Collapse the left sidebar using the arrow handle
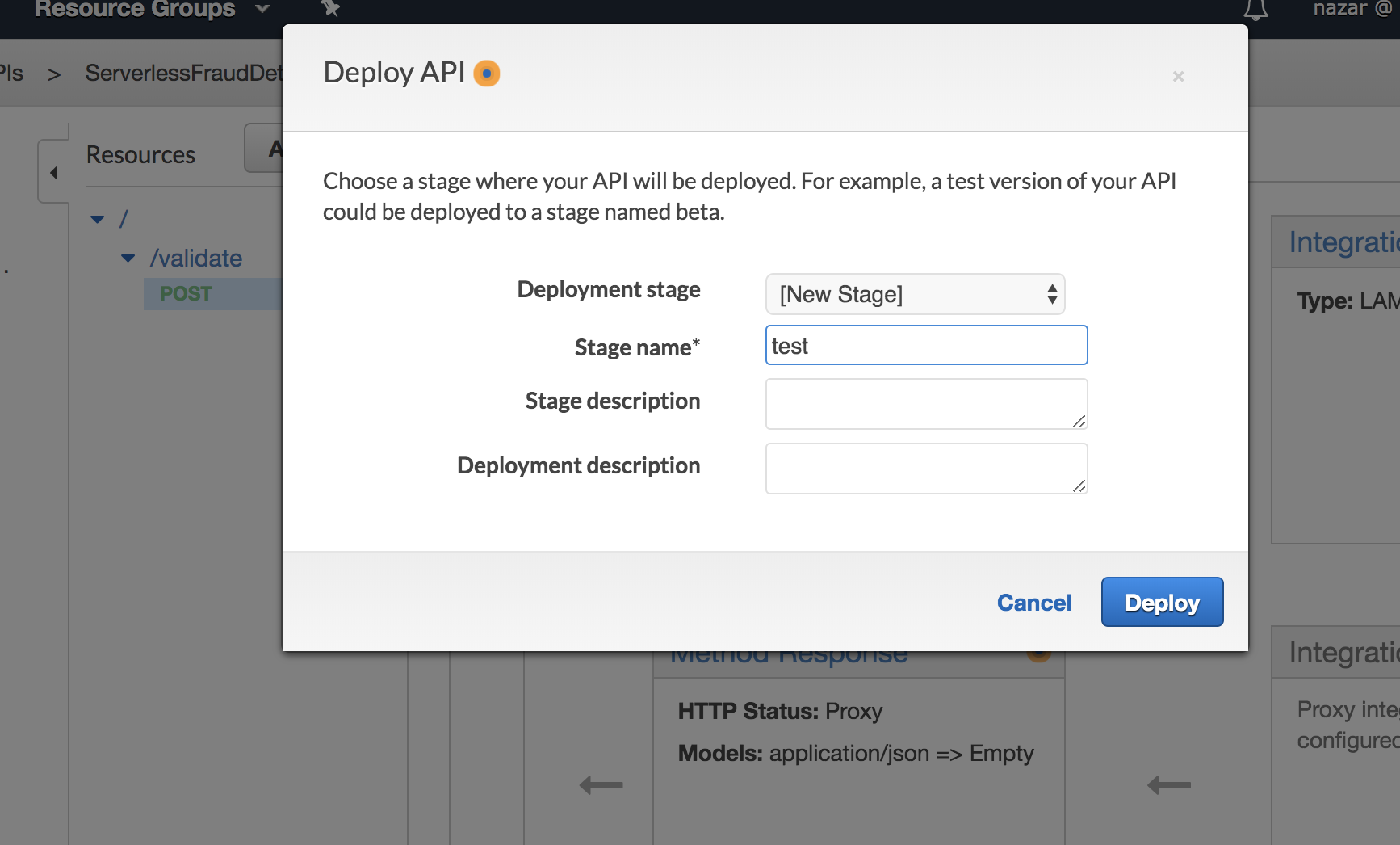 click(x=54, y=172)
